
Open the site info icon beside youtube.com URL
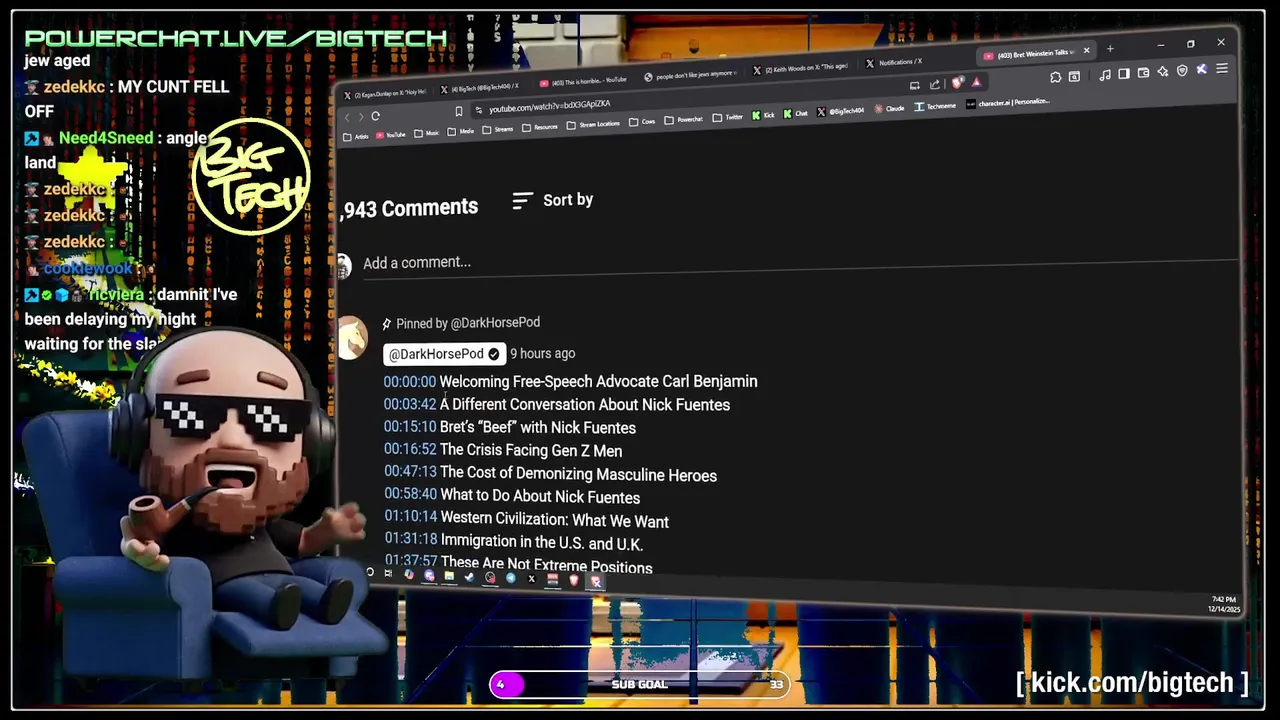[x=479, y=110]
